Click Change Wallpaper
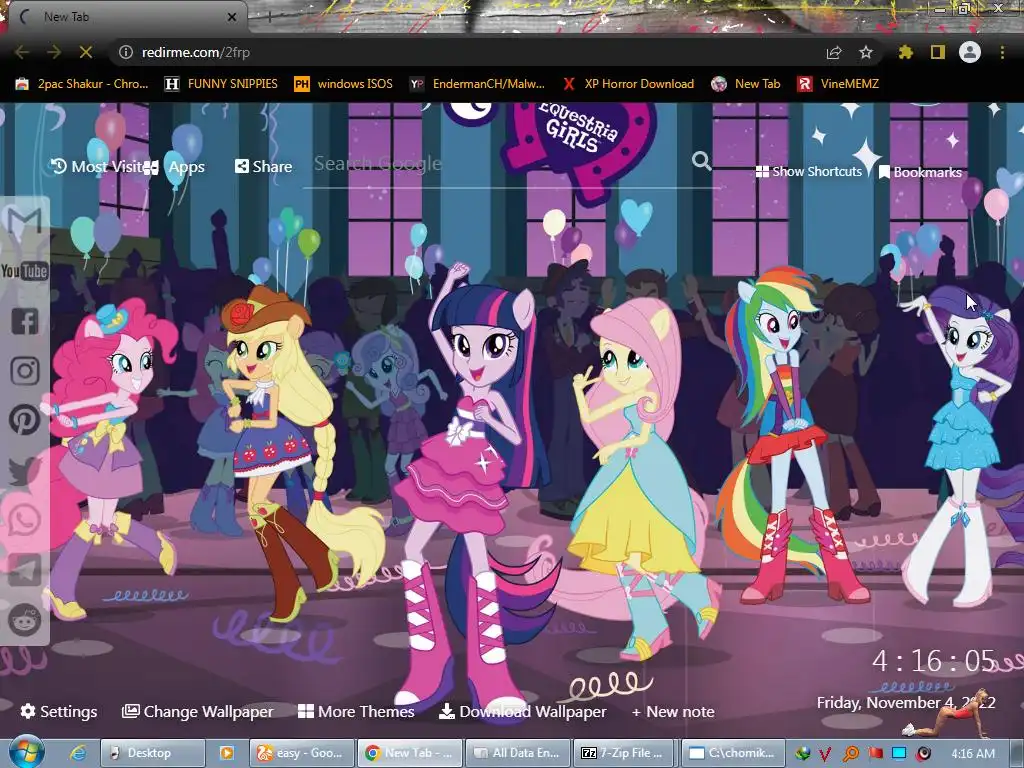1024x768 pixels. [x=198, y=711]
